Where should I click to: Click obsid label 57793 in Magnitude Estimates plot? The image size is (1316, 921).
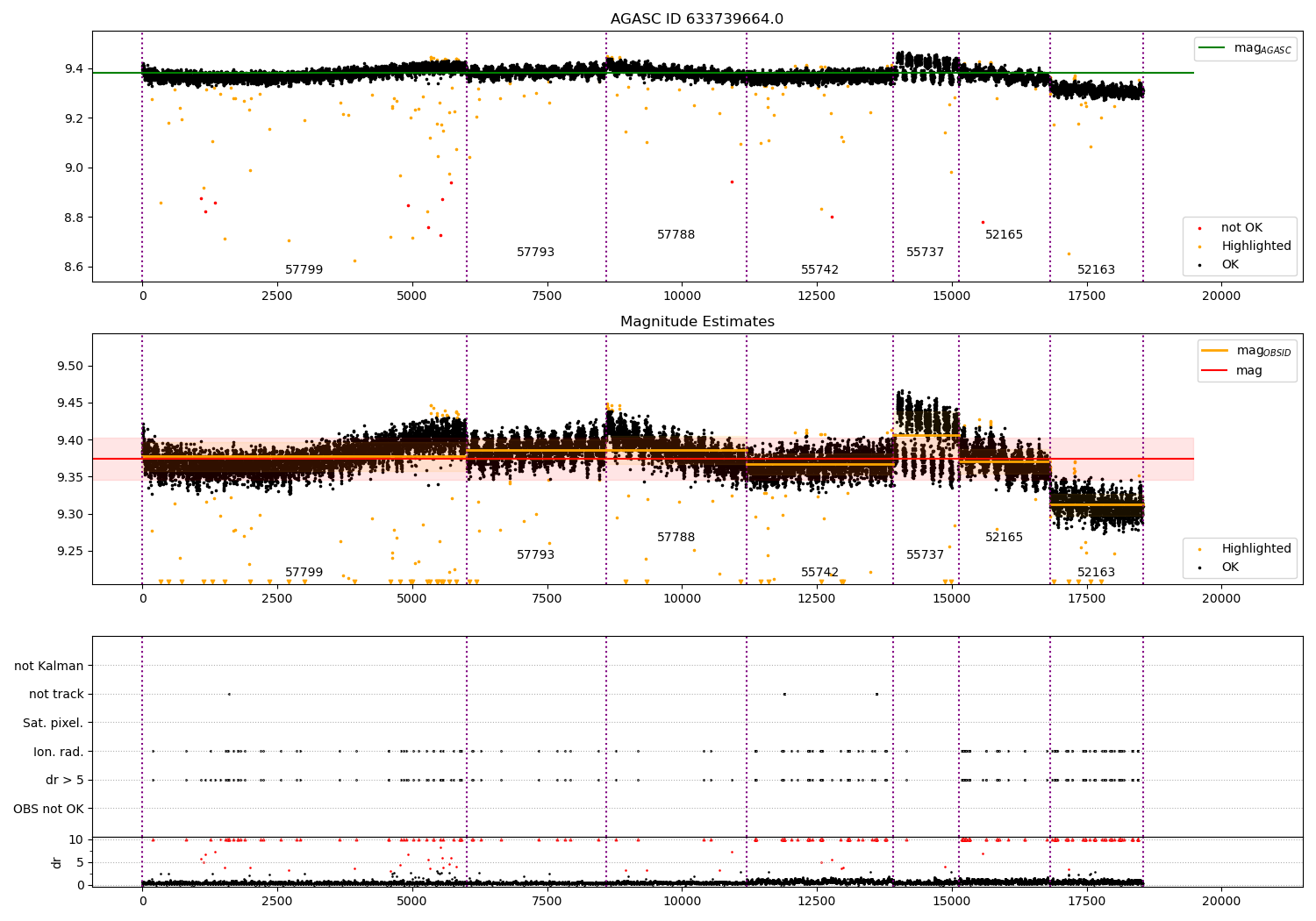click(535, 555)
